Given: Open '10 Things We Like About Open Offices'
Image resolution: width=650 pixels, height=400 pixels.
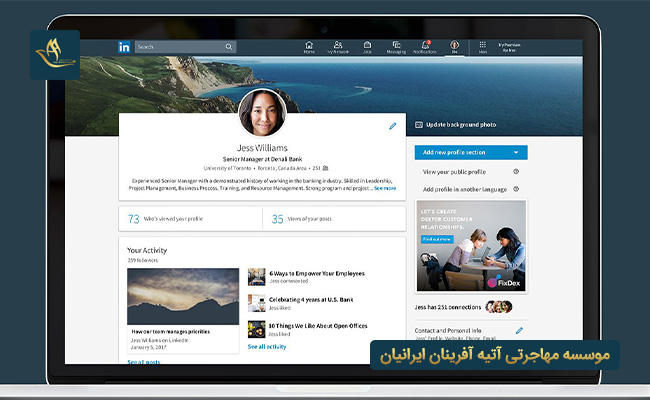Looking at the screenshot, I should [x=318, y=326].
